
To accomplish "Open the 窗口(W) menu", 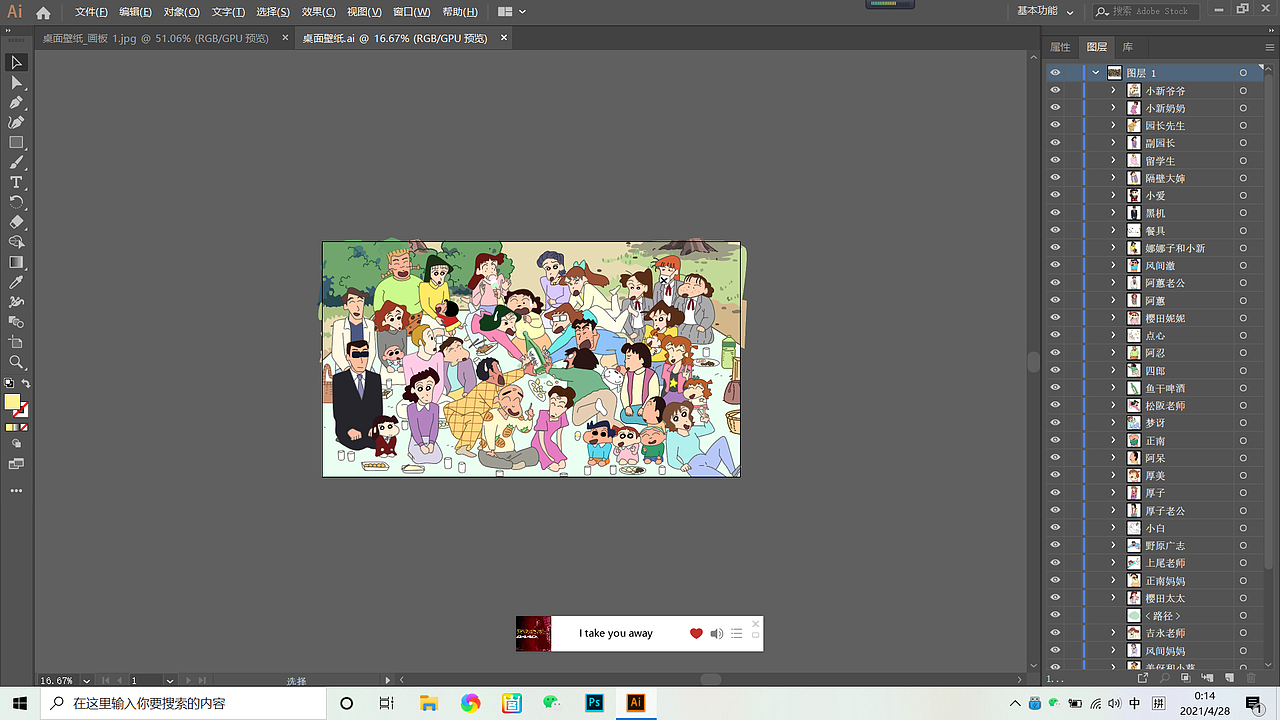I will click(411, 12).
